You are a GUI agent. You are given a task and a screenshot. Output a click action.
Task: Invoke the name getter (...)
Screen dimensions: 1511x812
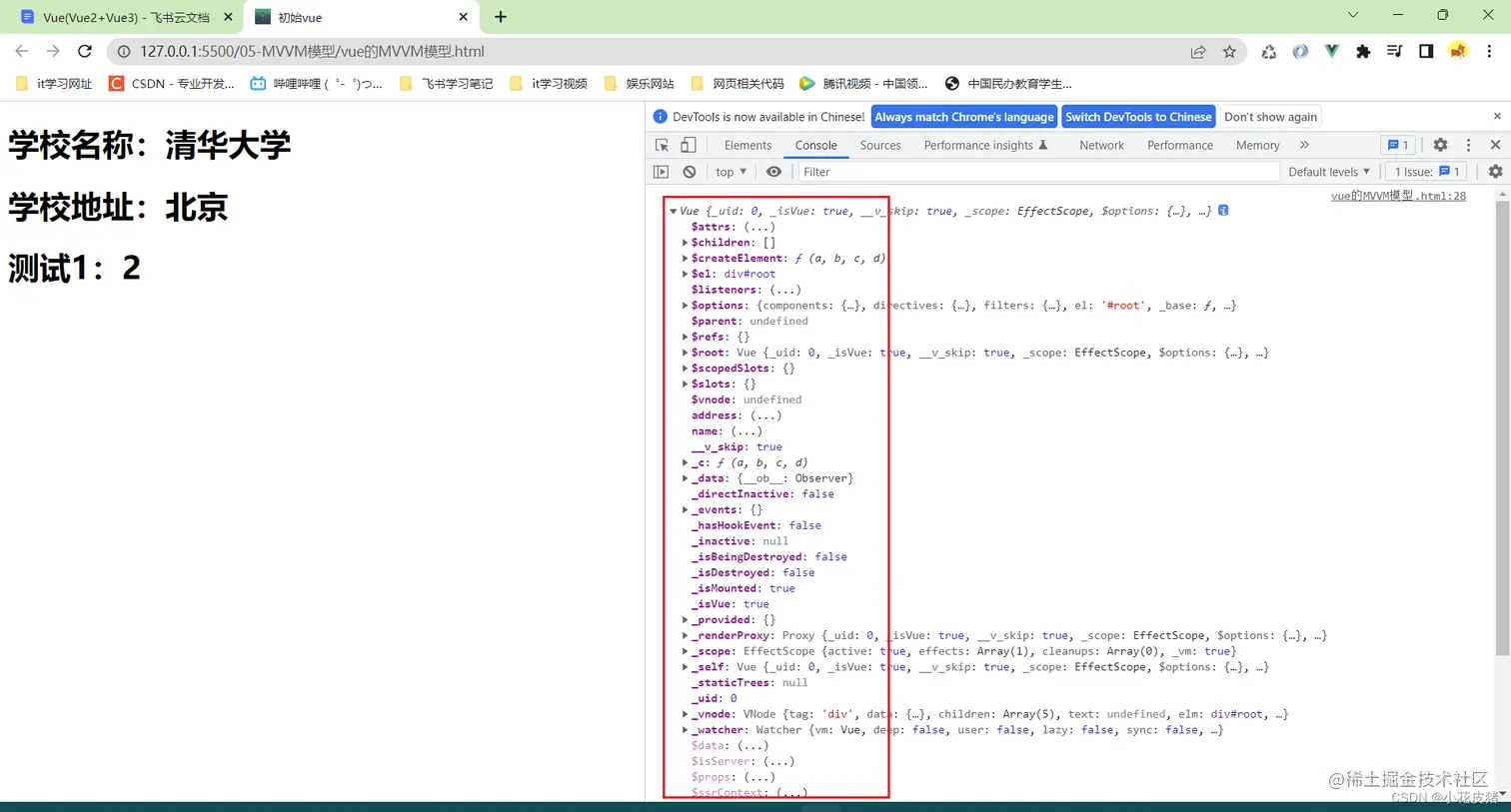coord(746,431)
